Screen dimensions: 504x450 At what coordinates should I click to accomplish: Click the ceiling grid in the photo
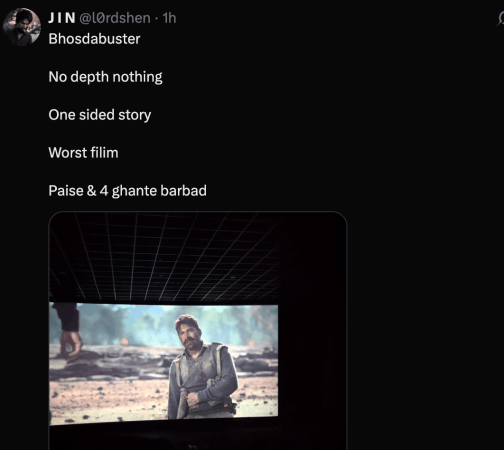click(x=163, y=257)
